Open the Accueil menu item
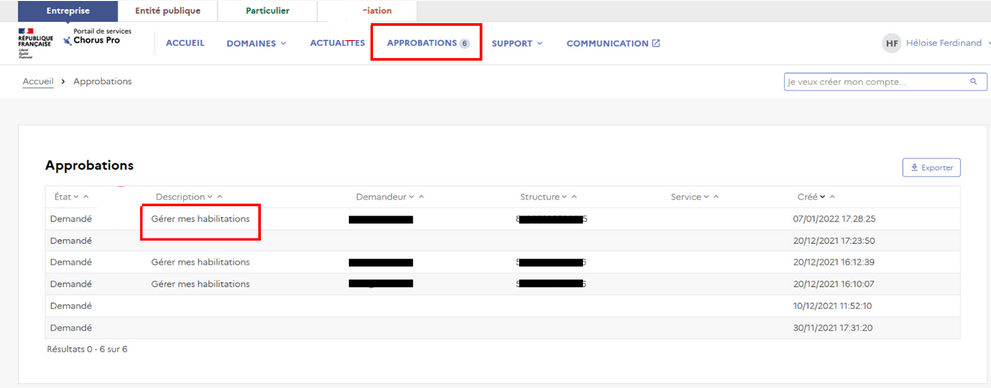Image resolution: width=991 pixels, height=388 pixels. [185, 43]
